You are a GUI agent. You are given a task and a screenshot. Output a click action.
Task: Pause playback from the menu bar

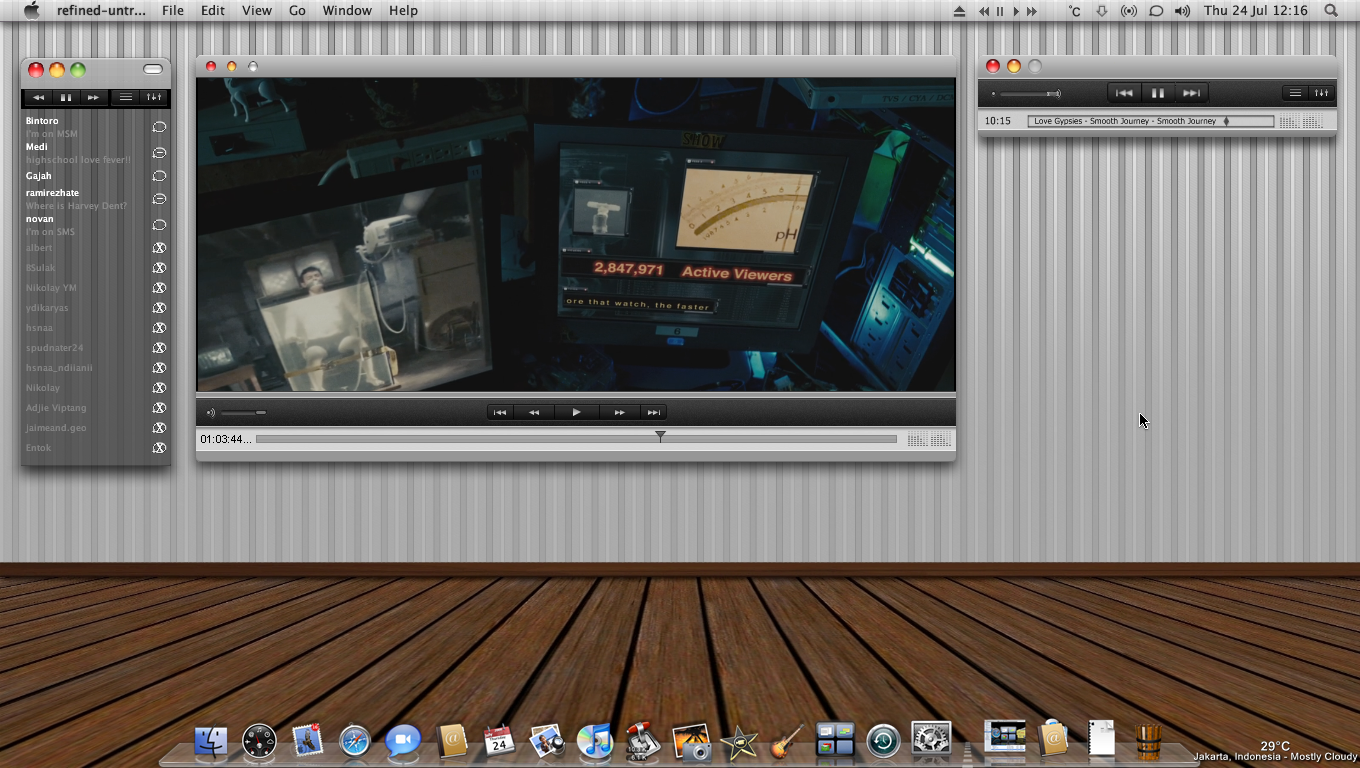tap(999, 11)
